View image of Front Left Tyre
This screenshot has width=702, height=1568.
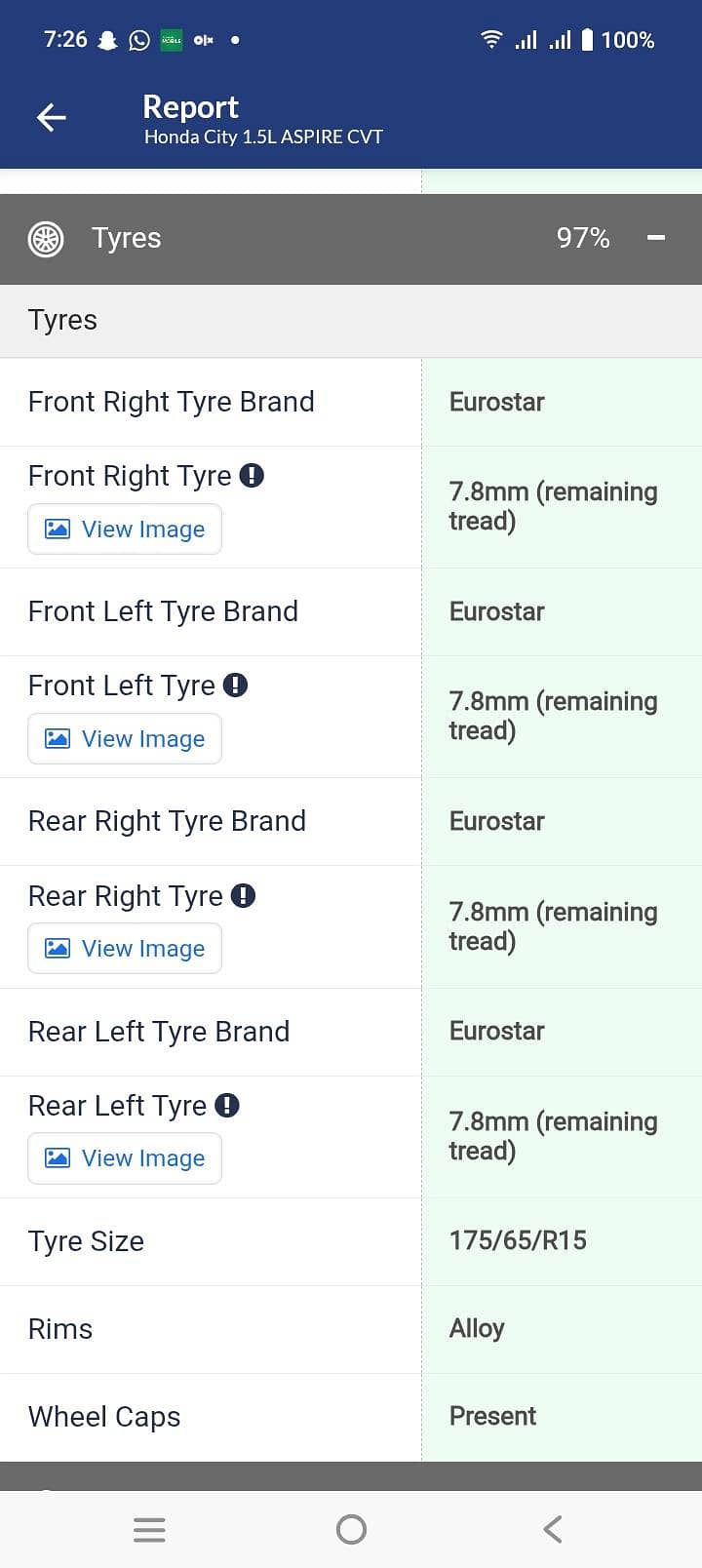(125, 739)
